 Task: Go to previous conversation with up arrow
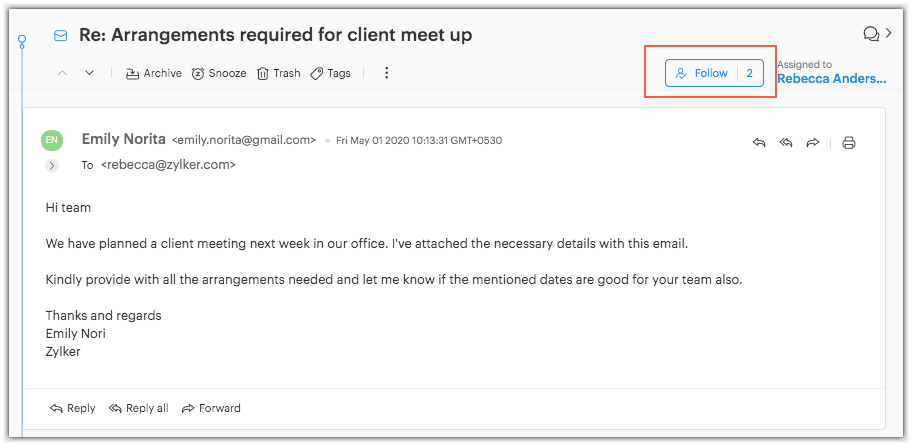[63, 73]
